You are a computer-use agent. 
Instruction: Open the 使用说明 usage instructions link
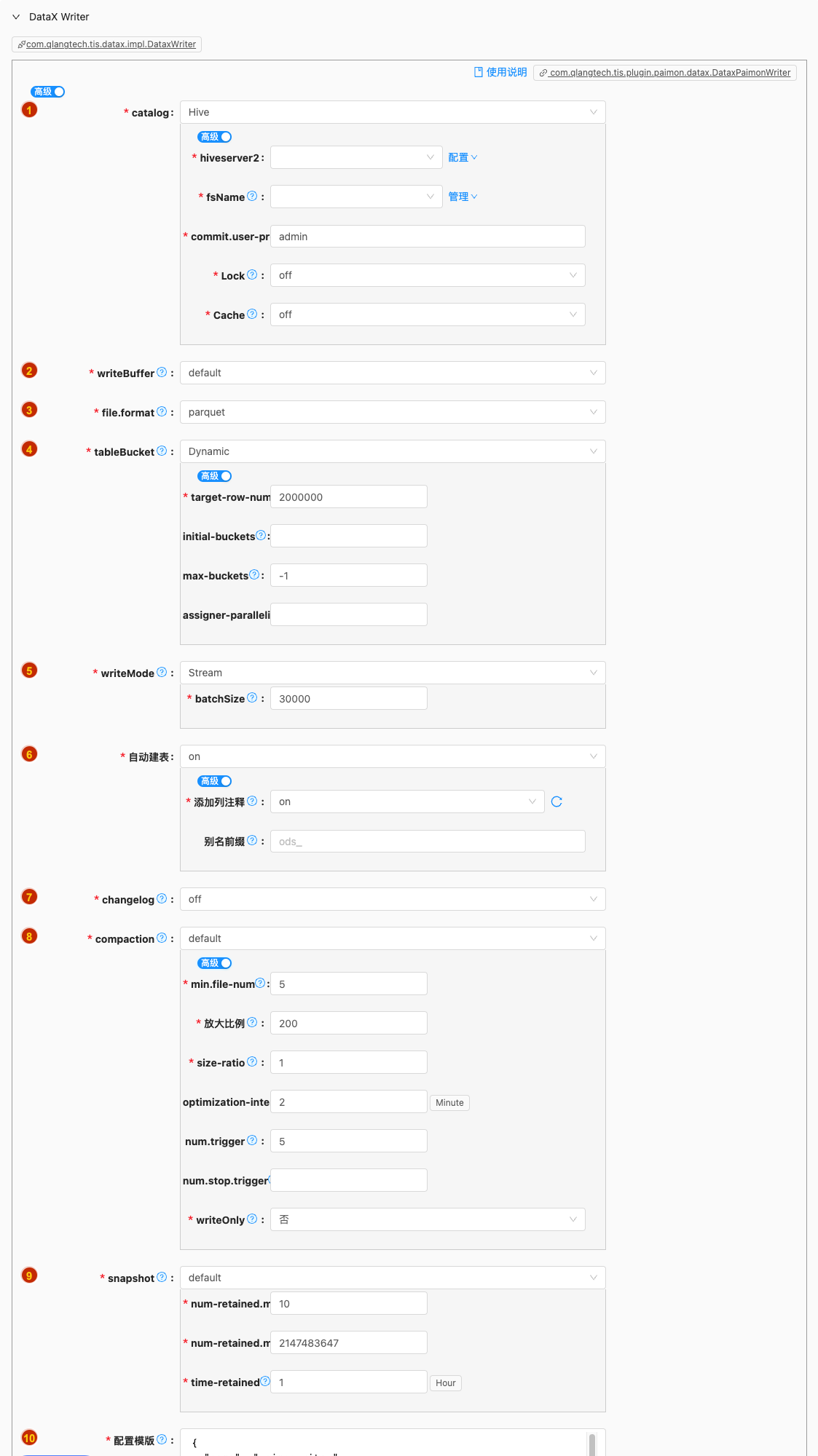tap(500, 72)
